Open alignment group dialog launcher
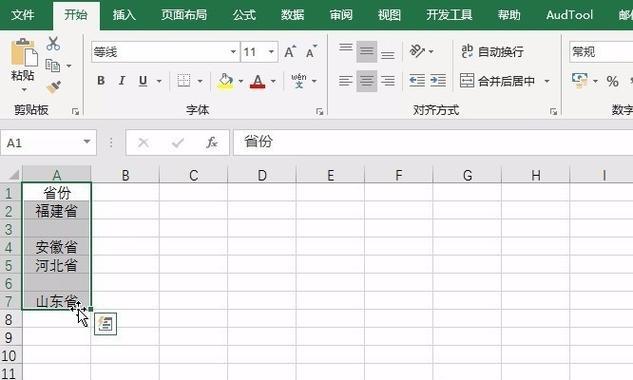The height and width of the screenshot is (380, 633). (x=553, y=111)
